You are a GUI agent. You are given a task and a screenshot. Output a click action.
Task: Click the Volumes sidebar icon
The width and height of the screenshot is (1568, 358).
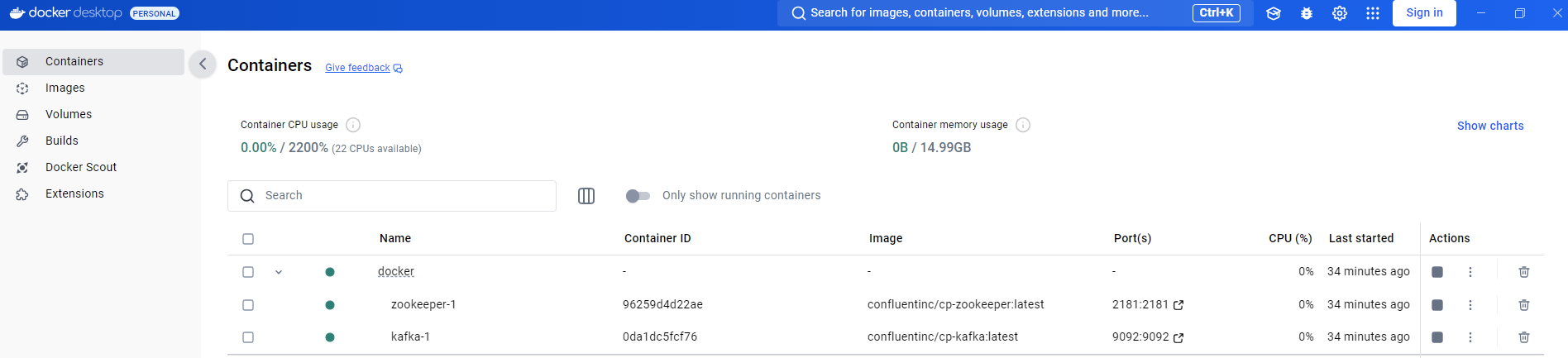[22, 115]
